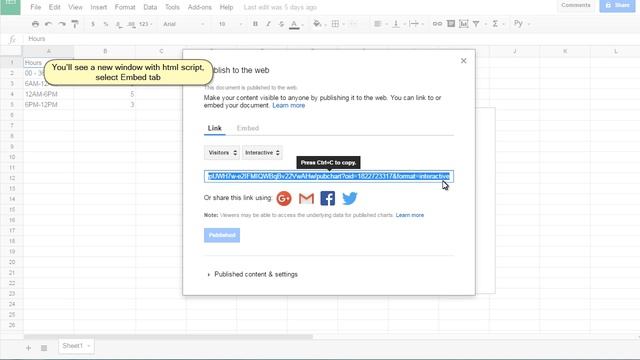640x360 pixels.
Task: Insert a comment via toolbar icon
Action: (x=451, y=24)
